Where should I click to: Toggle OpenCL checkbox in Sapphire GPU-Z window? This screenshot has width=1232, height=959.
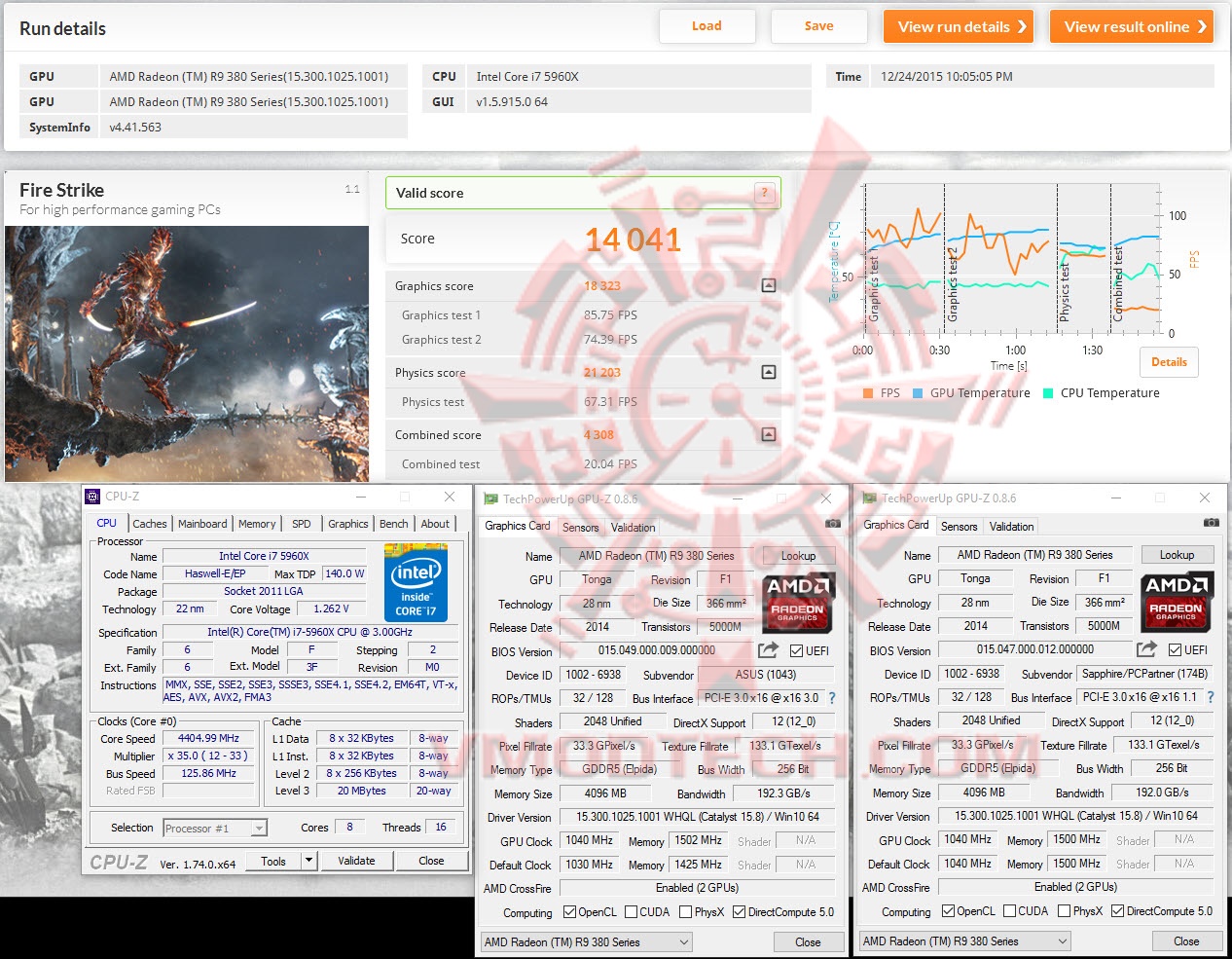click(949, 911)
